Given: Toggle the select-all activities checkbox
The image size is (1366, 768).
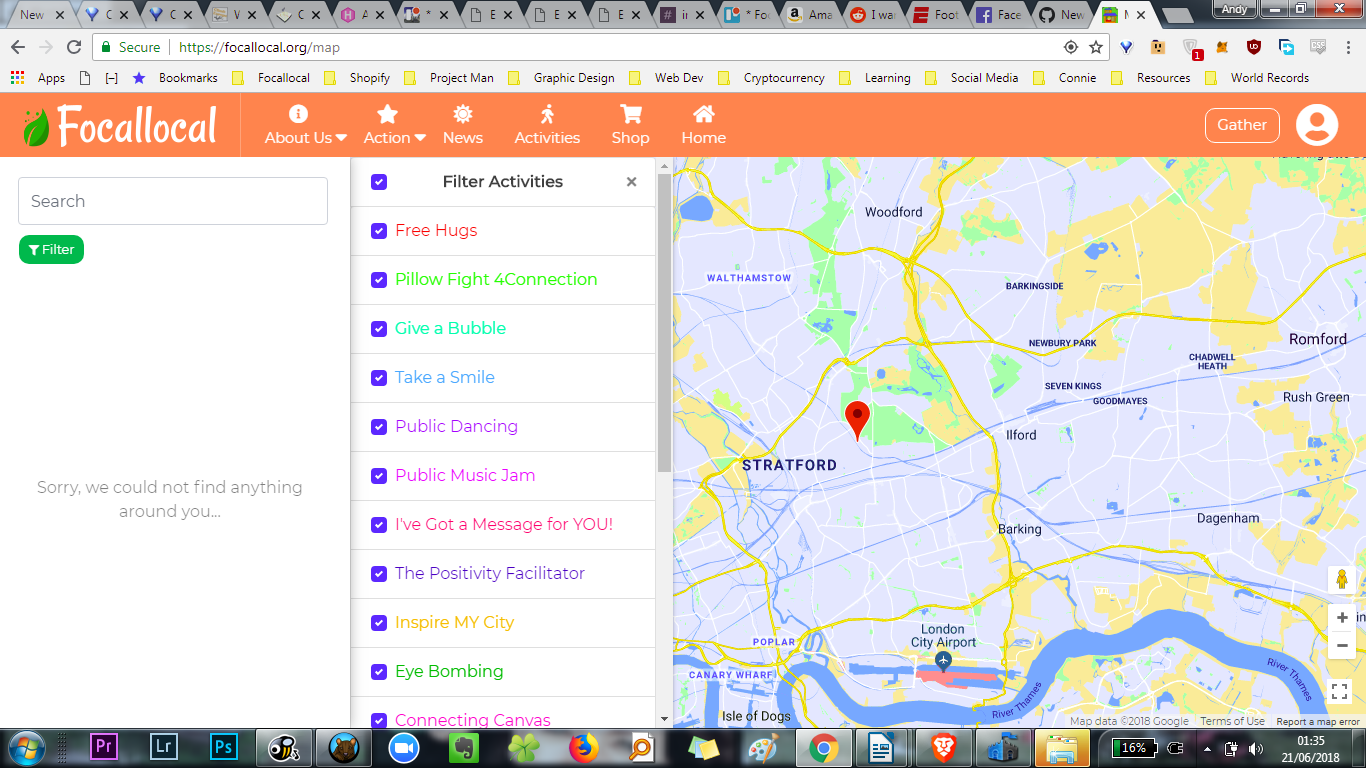Looking at the screenshot, I should point(379,182).
